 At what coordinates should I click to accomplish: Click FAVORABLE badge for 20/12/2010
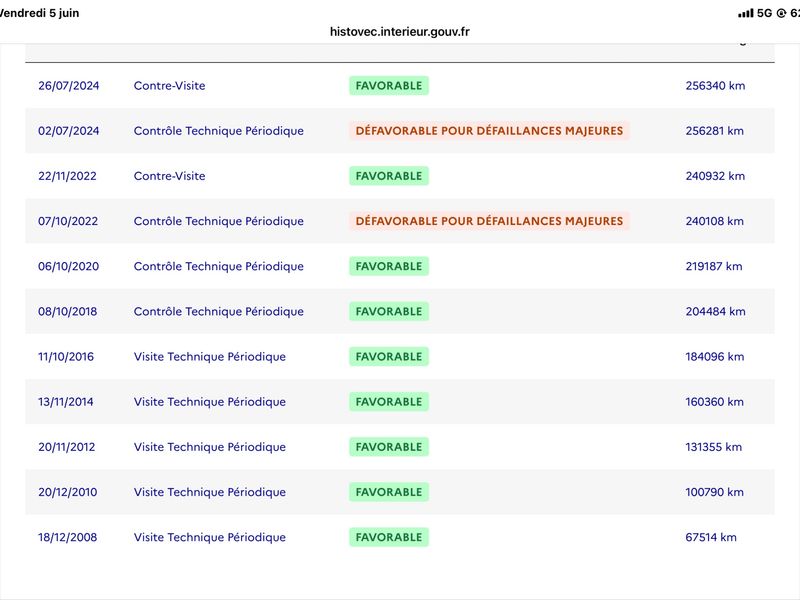(x=389, y=492)
